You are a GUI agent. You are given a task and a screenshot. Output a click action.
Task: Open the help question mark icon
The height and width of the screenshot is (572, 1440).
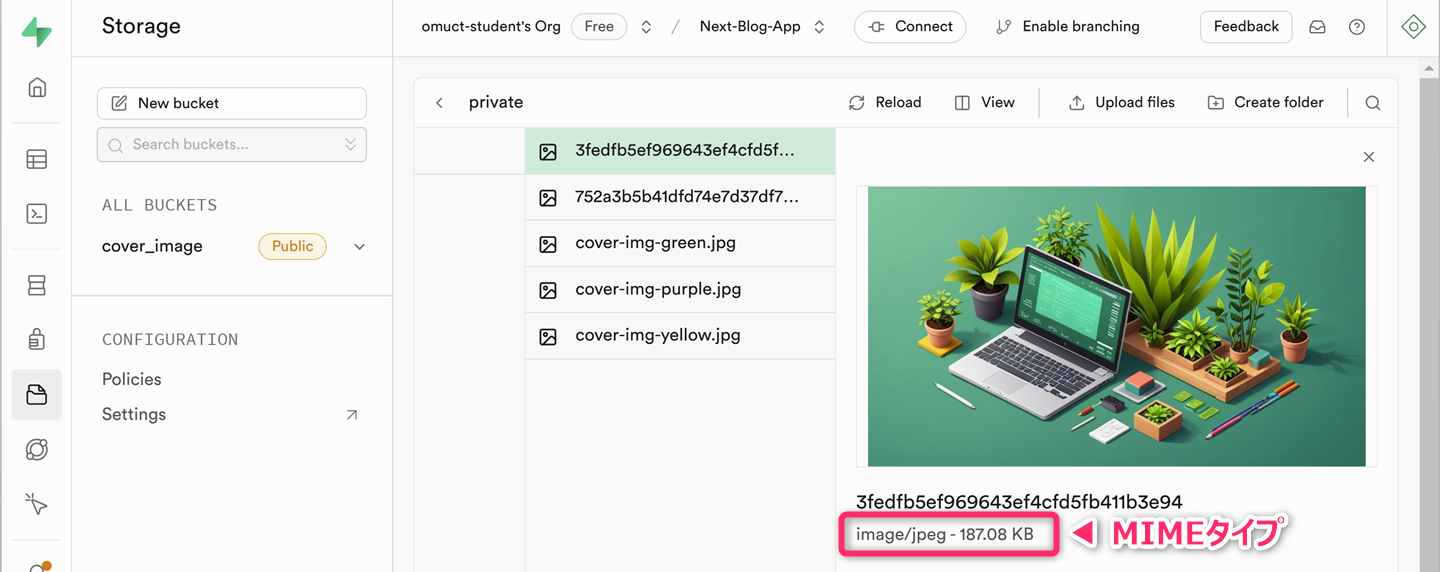point(1357,27)
